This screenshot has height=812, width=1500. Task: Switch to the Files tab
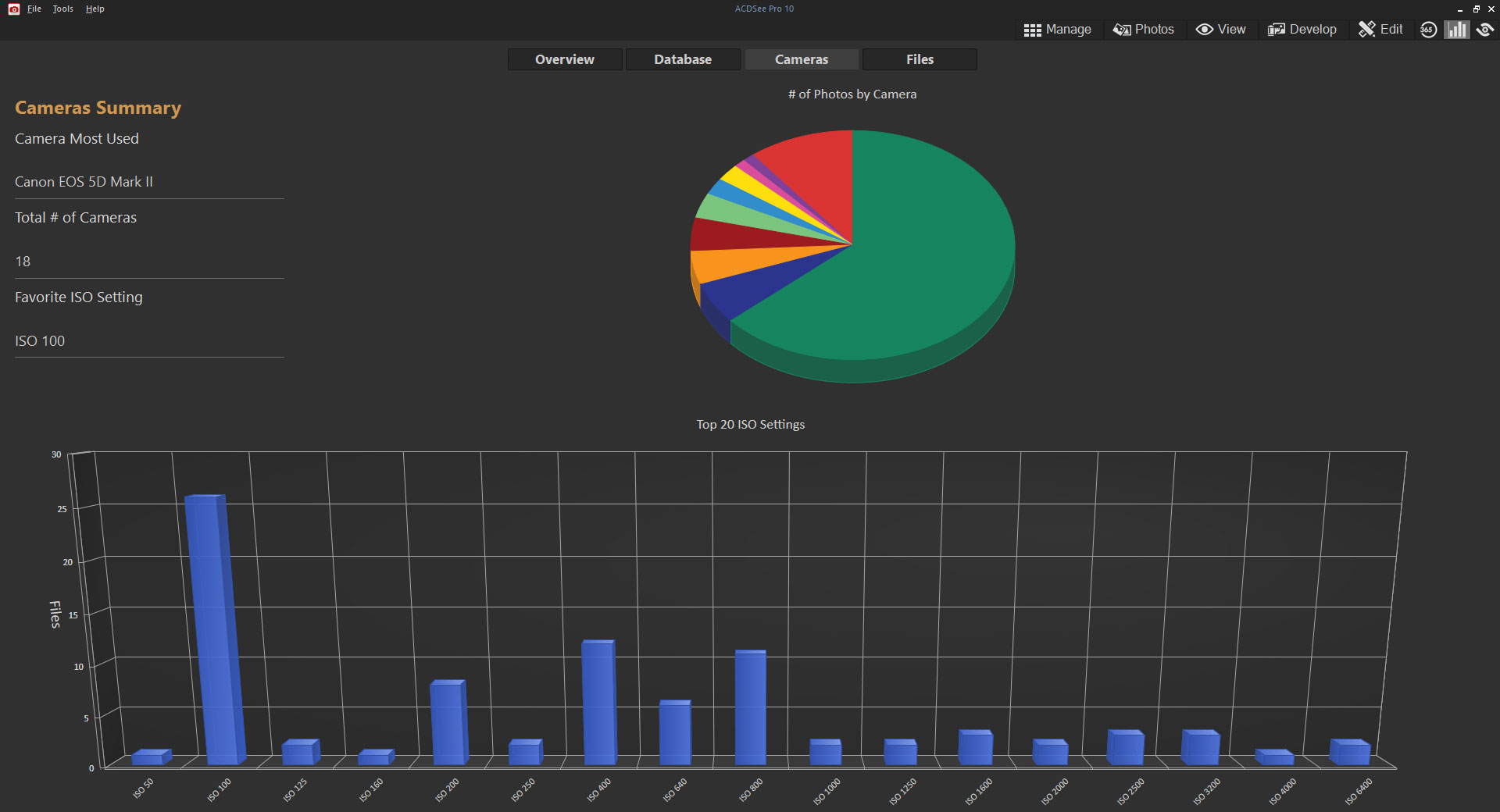point(920,59)
